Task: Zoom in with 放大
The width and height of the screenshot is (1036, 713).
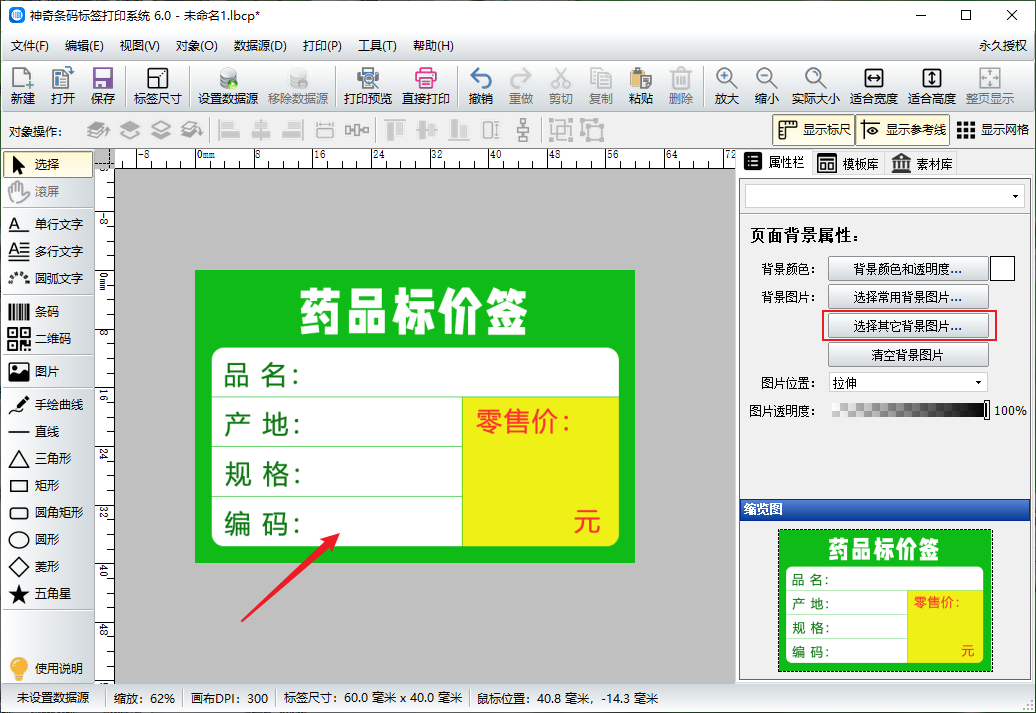Action: (x=726, y=86)
